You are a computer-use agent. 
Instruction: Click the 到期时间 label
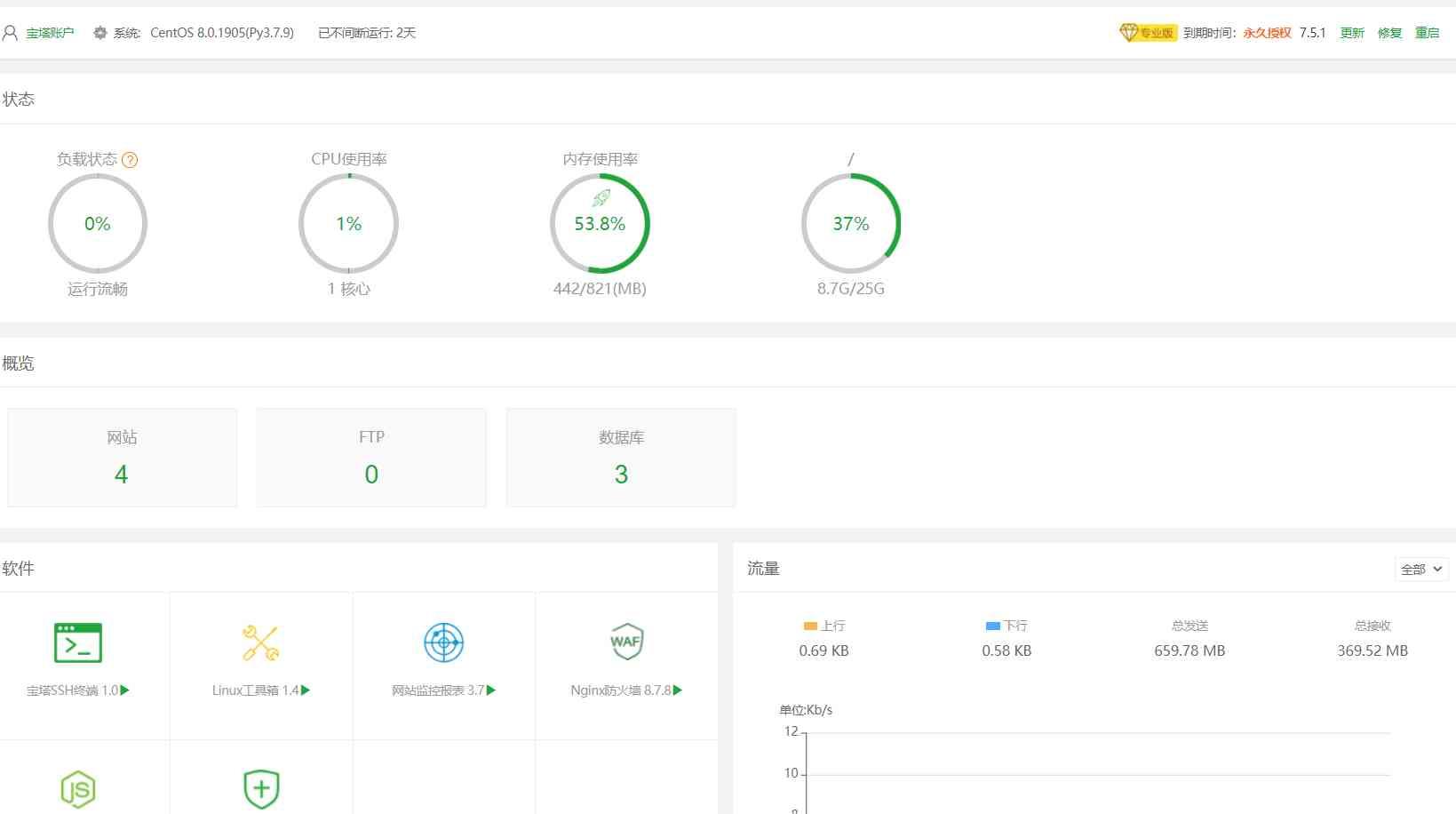point(1209,33)
